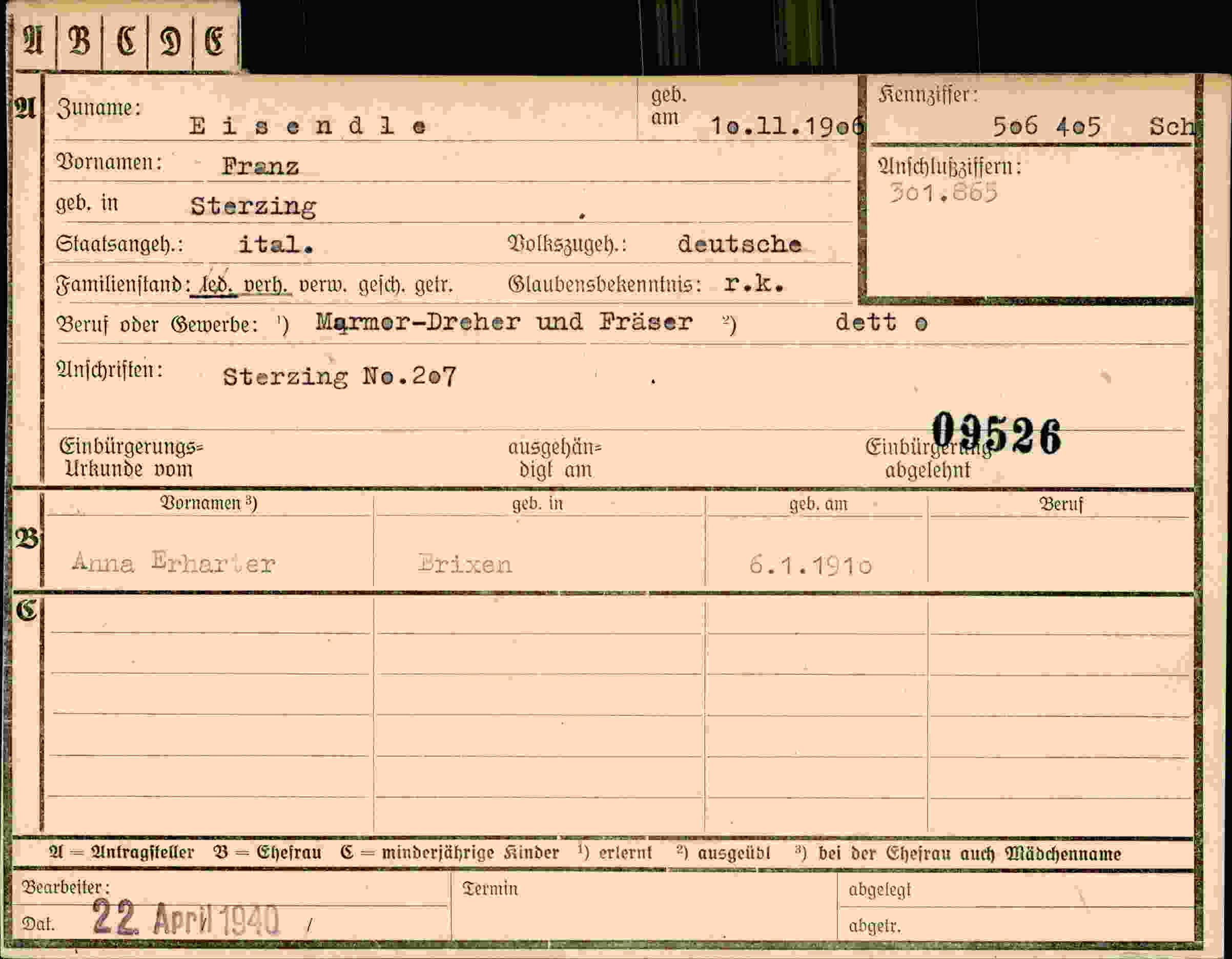This screenshot has width=1232, height=959.
Task: Click the 'verw.' marital option
Action: pos(323,285)
